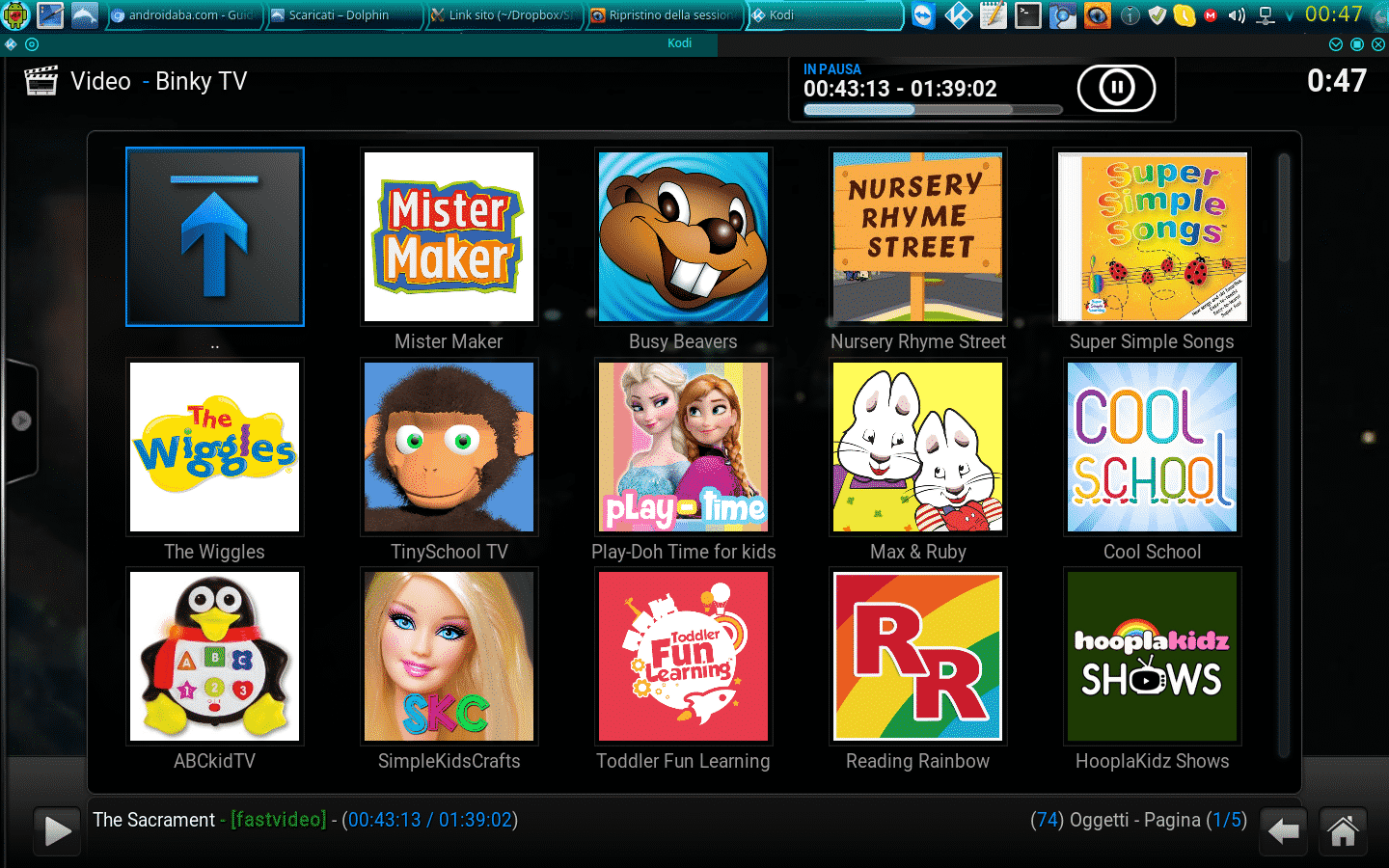1389x868 pixels.
Task: Open the Mister Maker channel
Action: pyautogui.click(x=449, y=237)
